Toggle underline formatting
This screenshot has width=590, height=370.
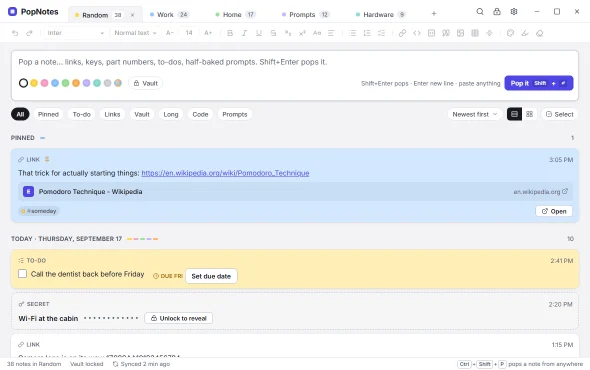pyautogui.click(x=259, y=33)
